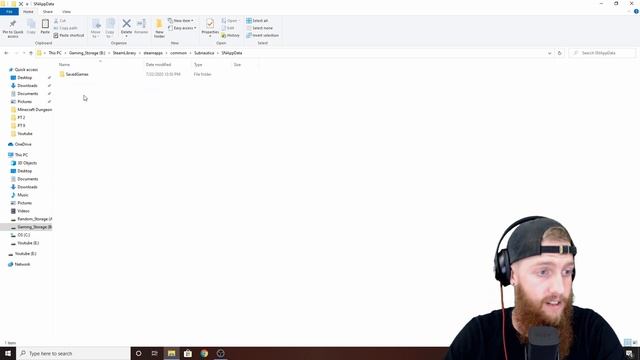Go up one folder with up arrow
The height and width of the screenshot is (360, 640).
click(31, 53)
